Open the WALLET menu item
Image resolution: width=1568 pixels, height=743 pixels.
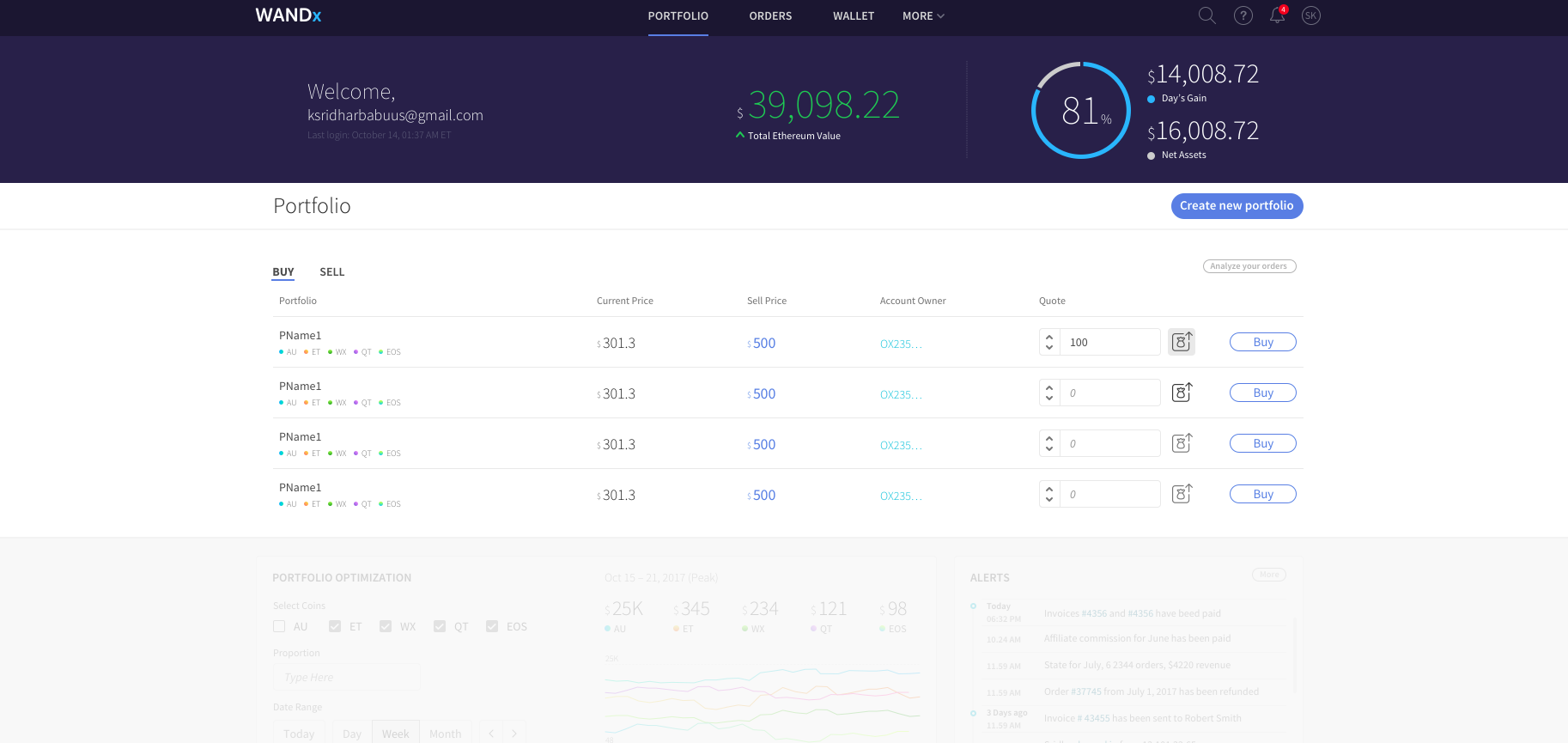(853, 16)
